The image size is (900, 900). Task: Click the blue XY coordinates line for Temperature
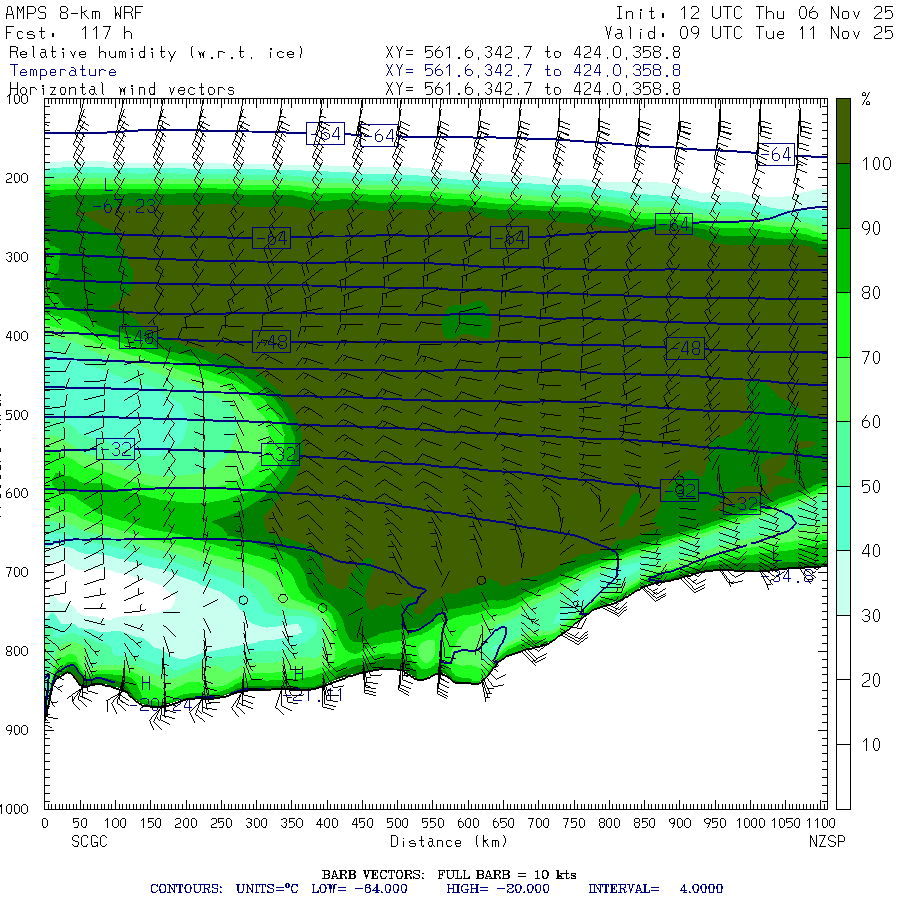pyautogui.click(x=533, y=71)
